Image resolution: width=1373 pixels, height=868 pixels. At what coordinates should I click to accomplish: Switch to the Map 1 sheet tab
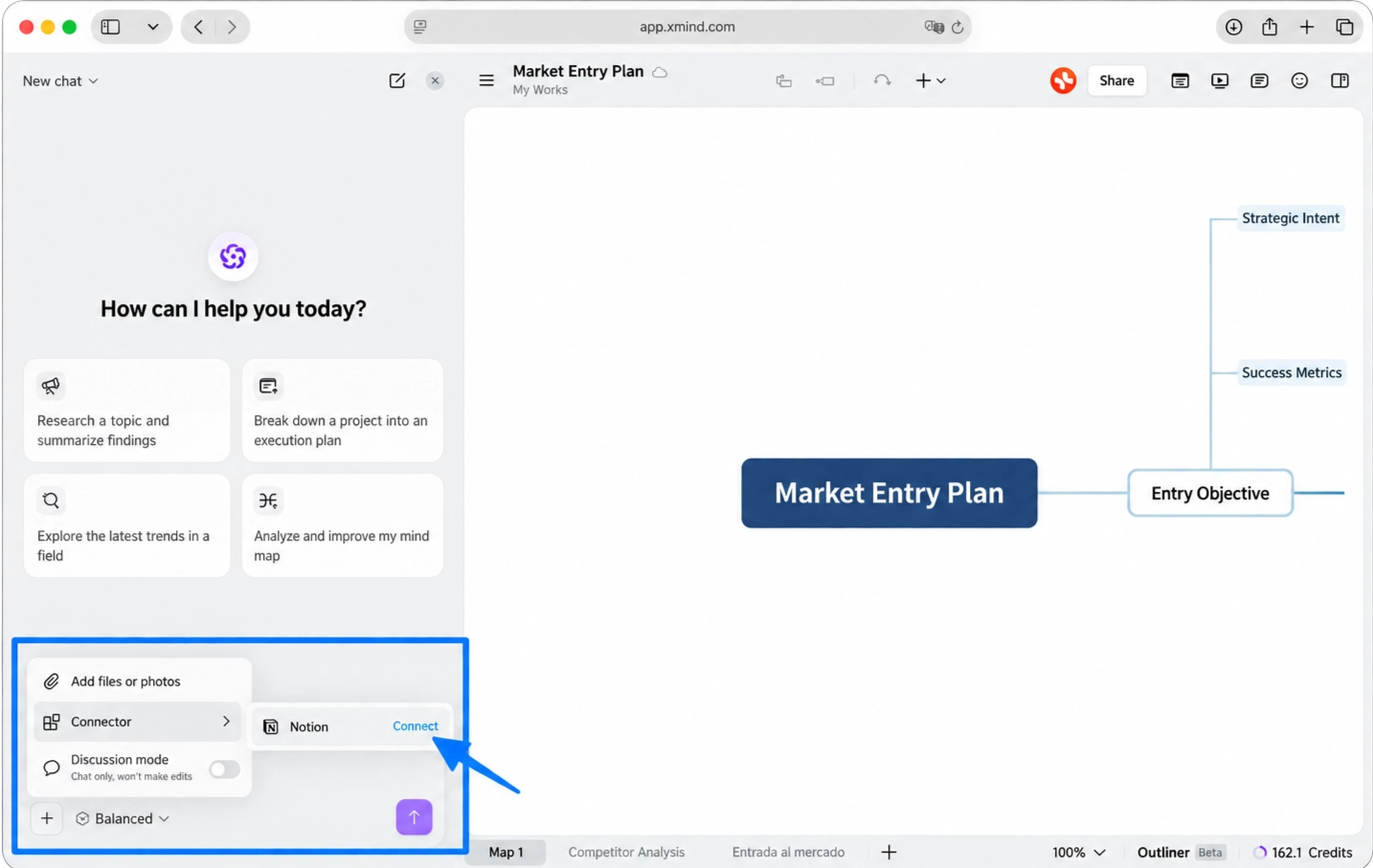click(x=506, y=852)
